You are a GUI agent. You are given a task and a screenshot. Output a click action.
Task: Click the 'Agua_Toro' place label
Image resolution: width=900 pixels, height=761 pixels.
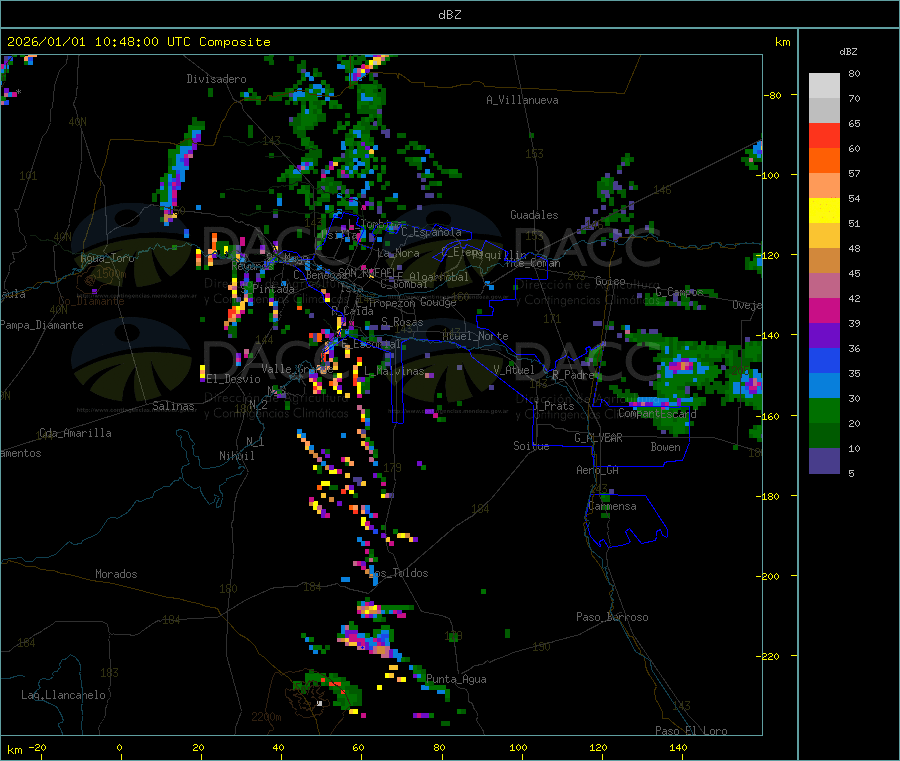coord(107,258)
